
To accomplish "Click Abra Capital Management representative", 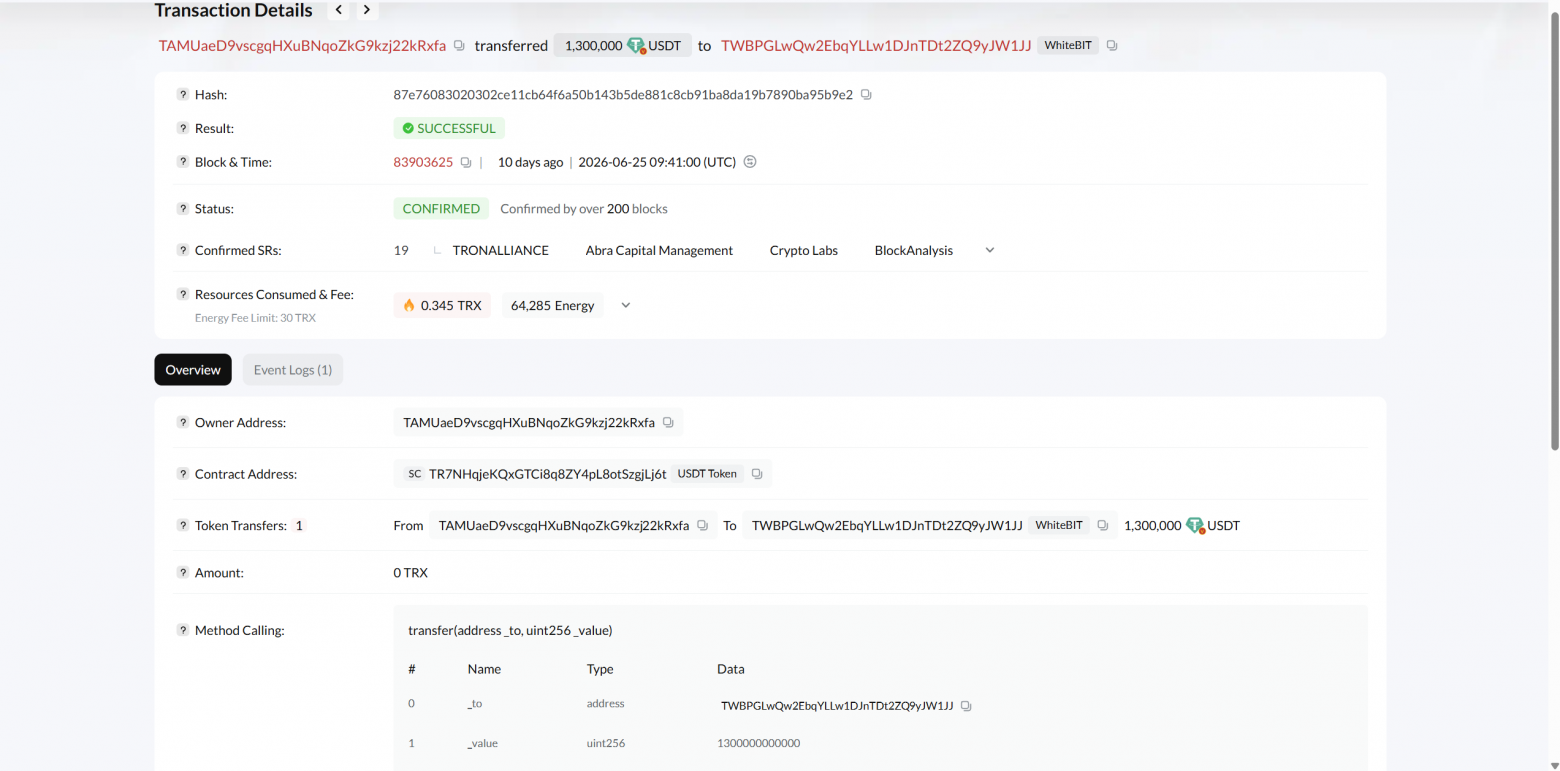I will click(659, 251).
